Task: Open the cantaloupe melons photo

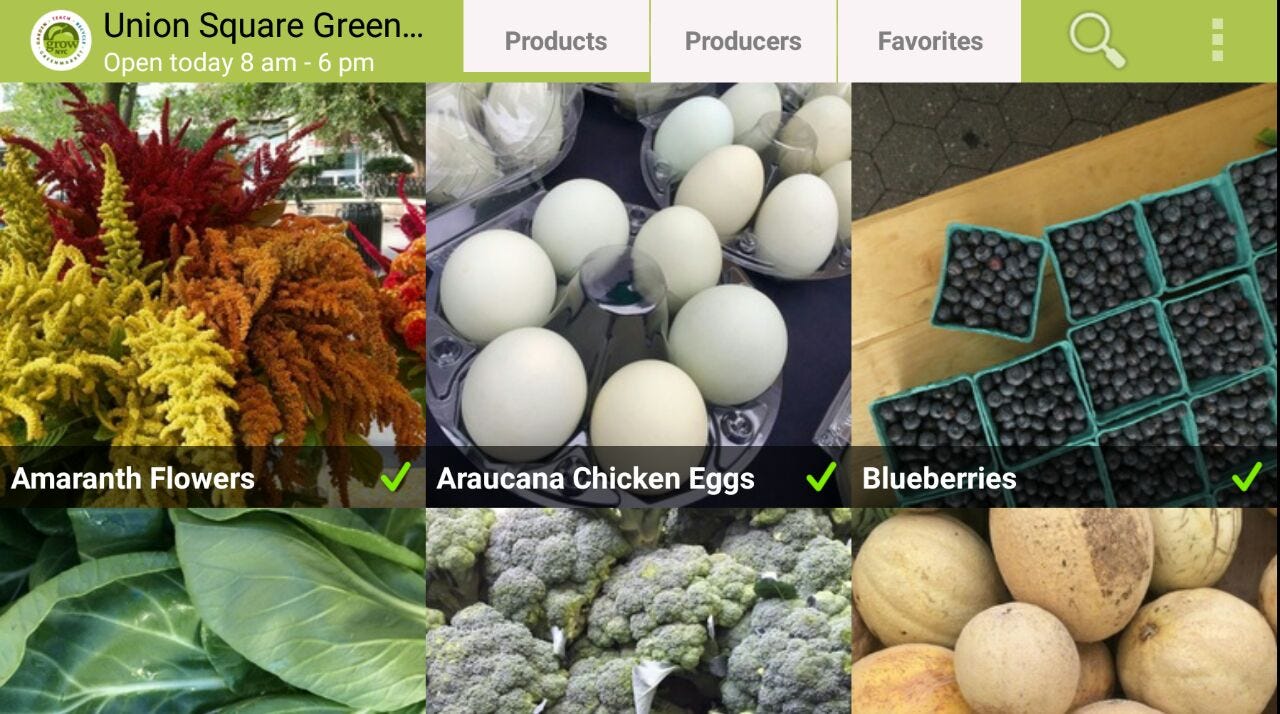Action: click(1065, 611)
